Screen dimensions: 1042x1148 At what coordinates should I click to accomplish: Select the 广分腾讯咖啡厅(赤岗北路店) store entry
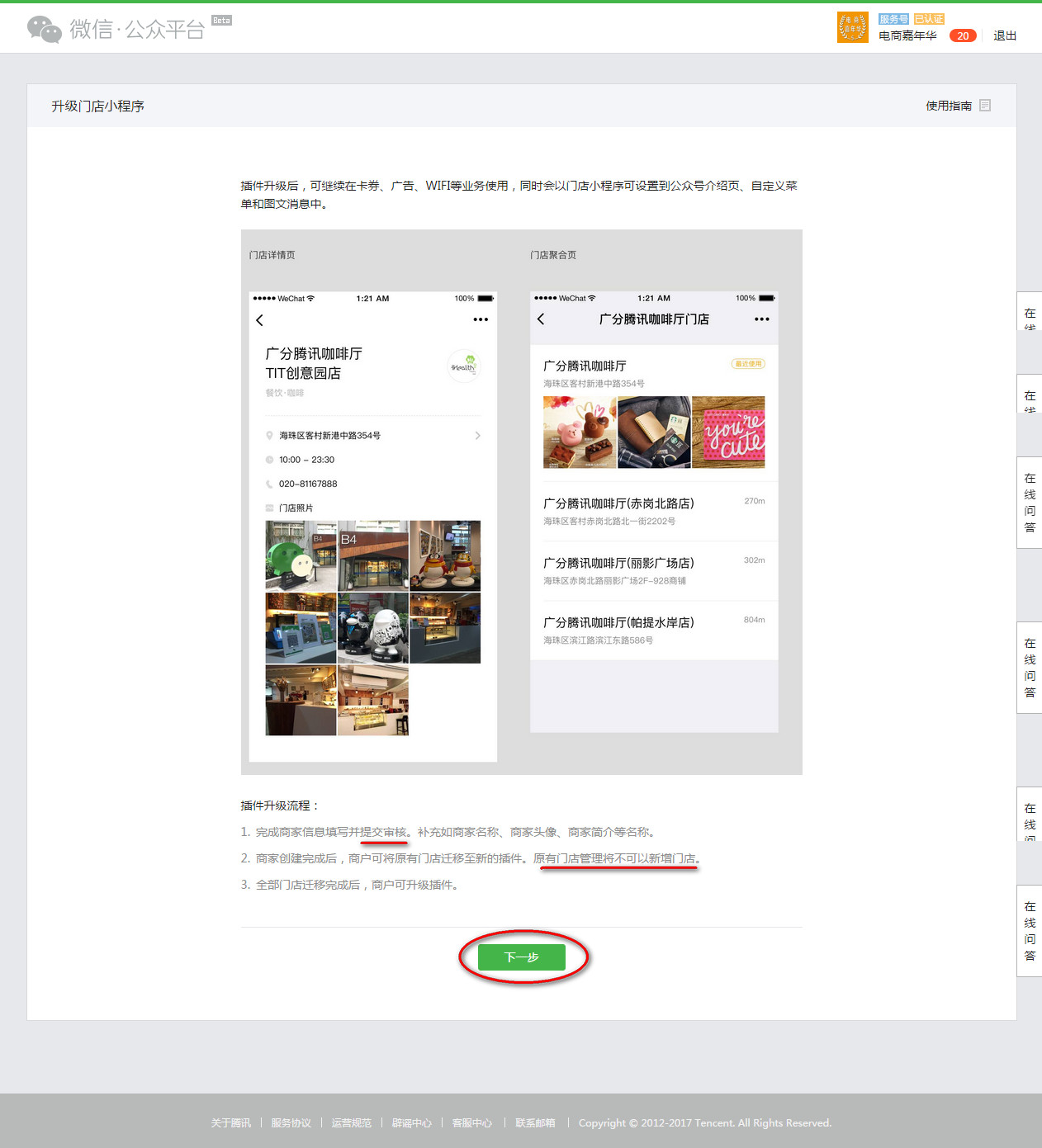coord(654,512)
